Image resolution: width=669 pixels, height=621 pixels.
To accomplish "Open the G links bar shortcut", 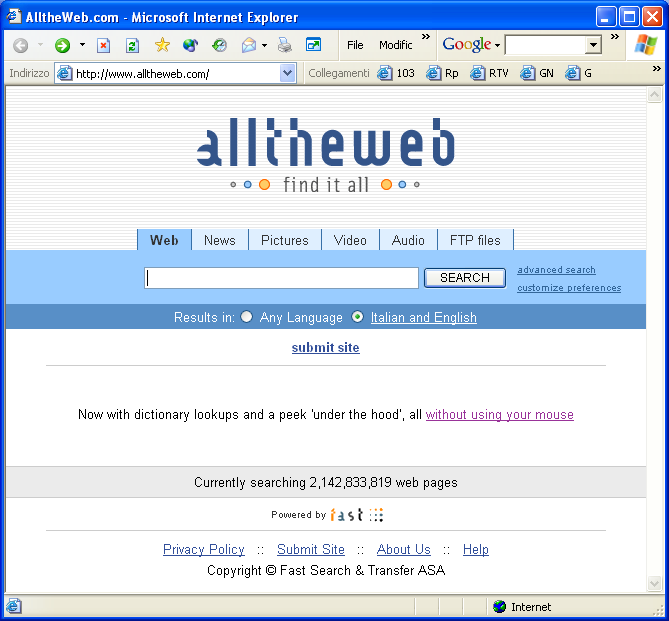I will pos(578,73).
